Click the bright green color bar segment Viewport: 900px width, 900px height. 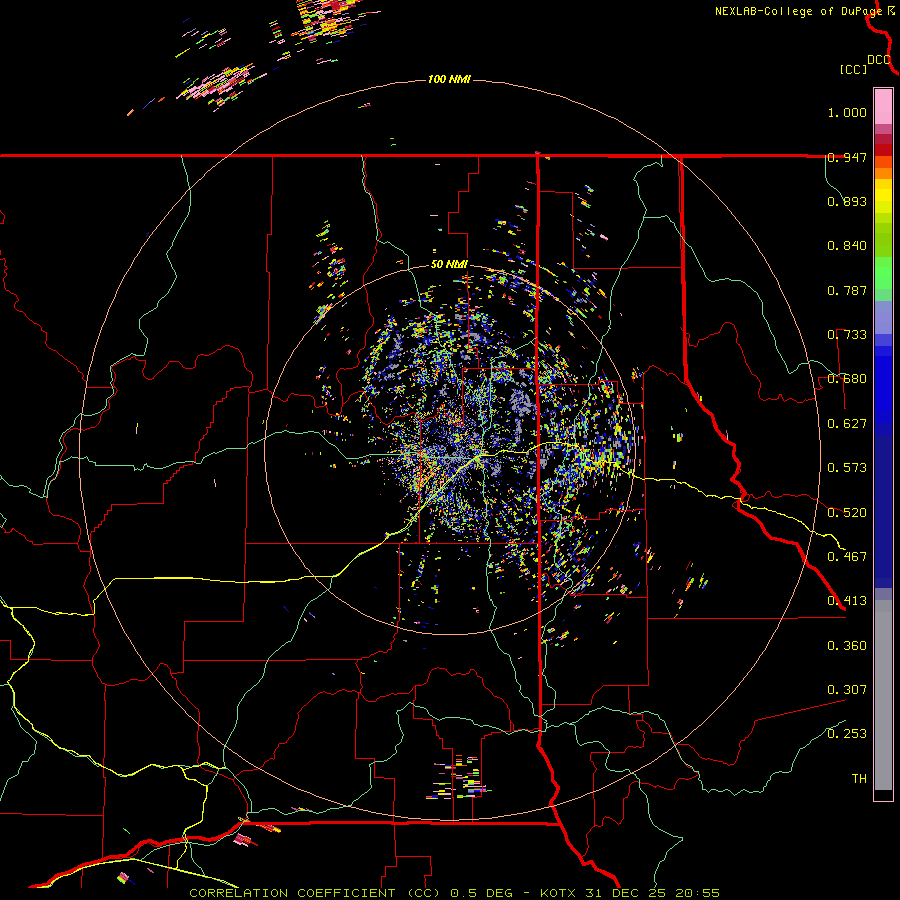point(883,273)
